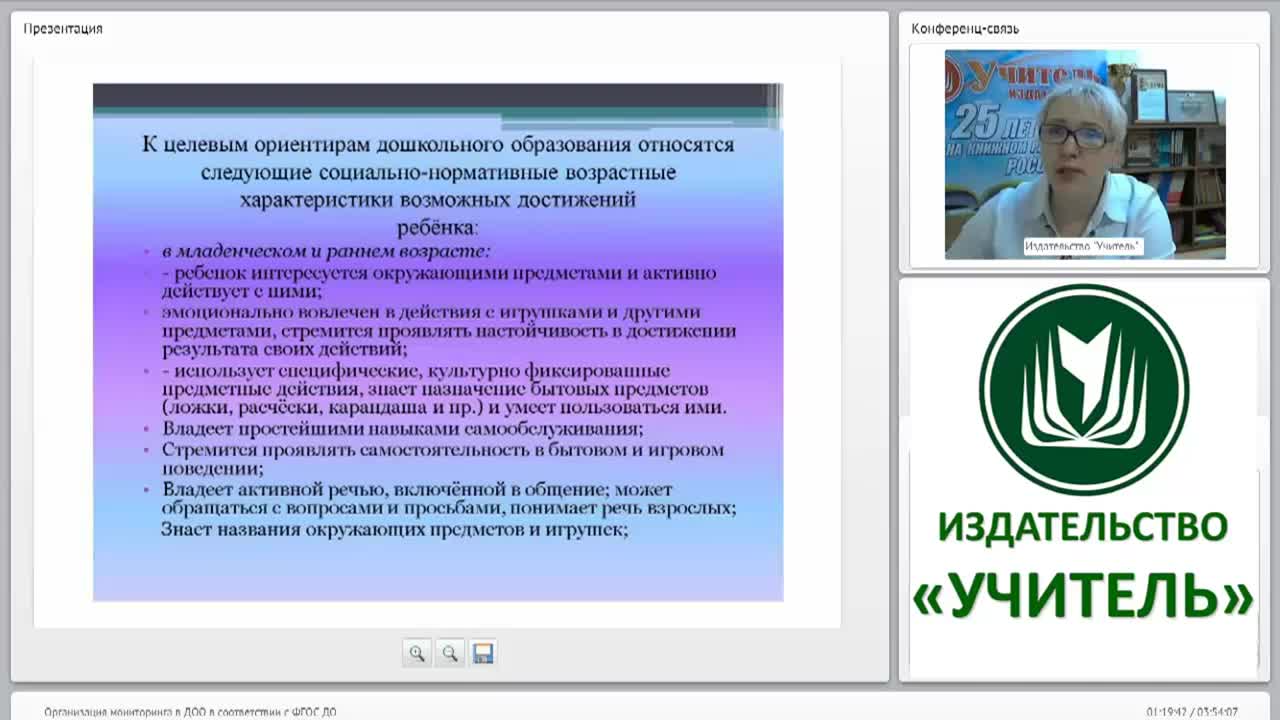This screenshot has width=1280, height=720.
Task: Click the 'Издательство "Учитель"' name label on video
Action: 1083,246
